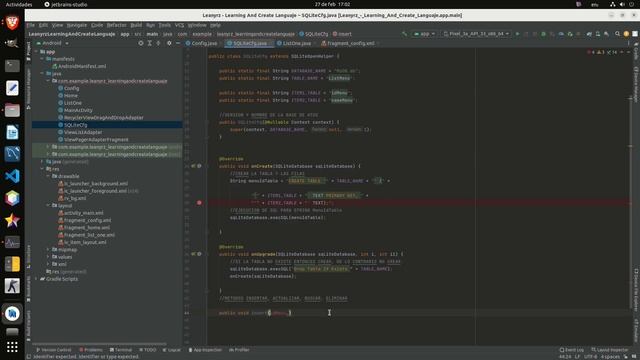Open activity_main.xml in layout folder
This screenshot has height=360, width=640.
click(84, 213)
